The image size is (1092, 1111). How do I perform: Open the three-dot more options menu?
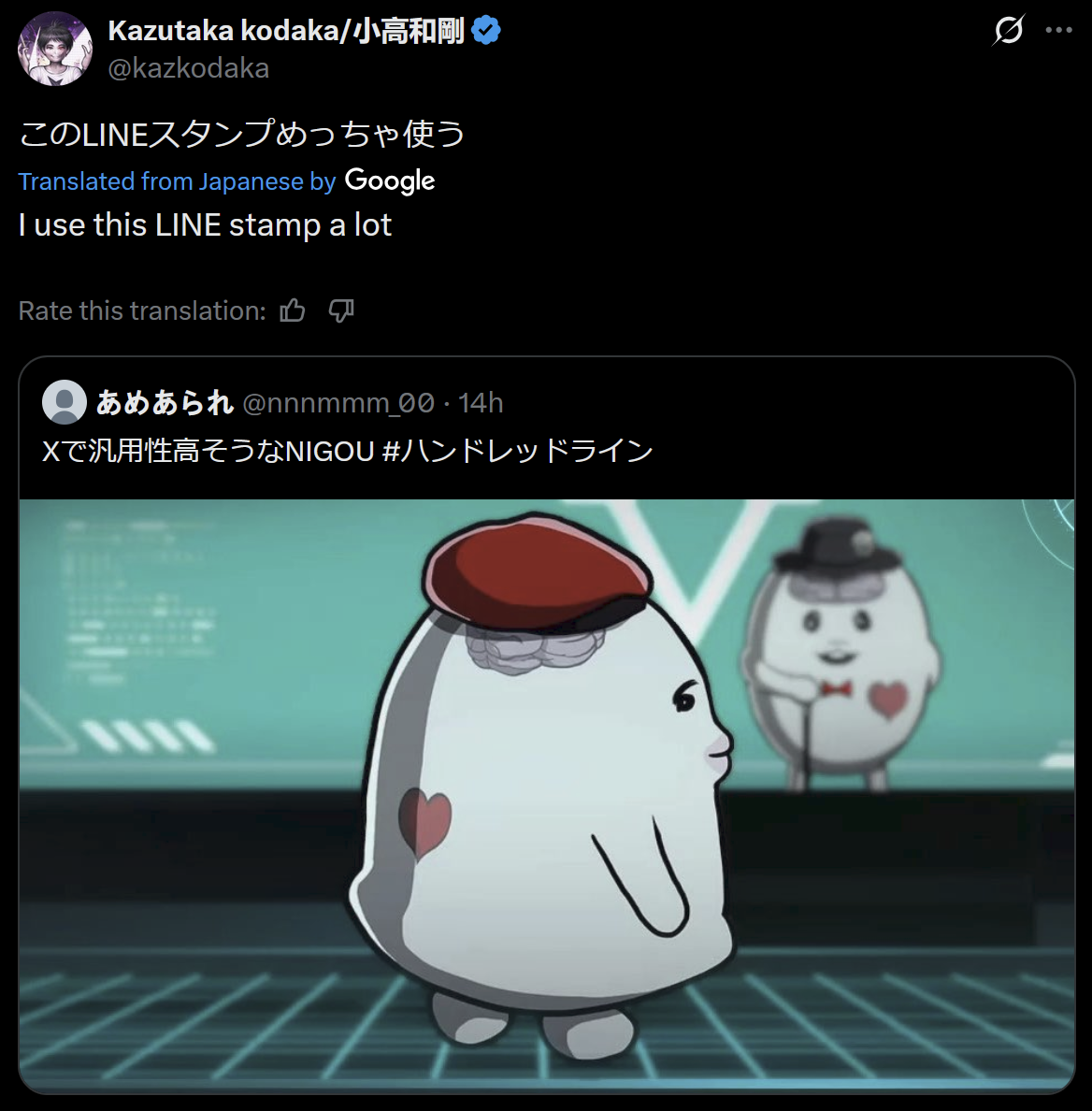(1058, 31)
